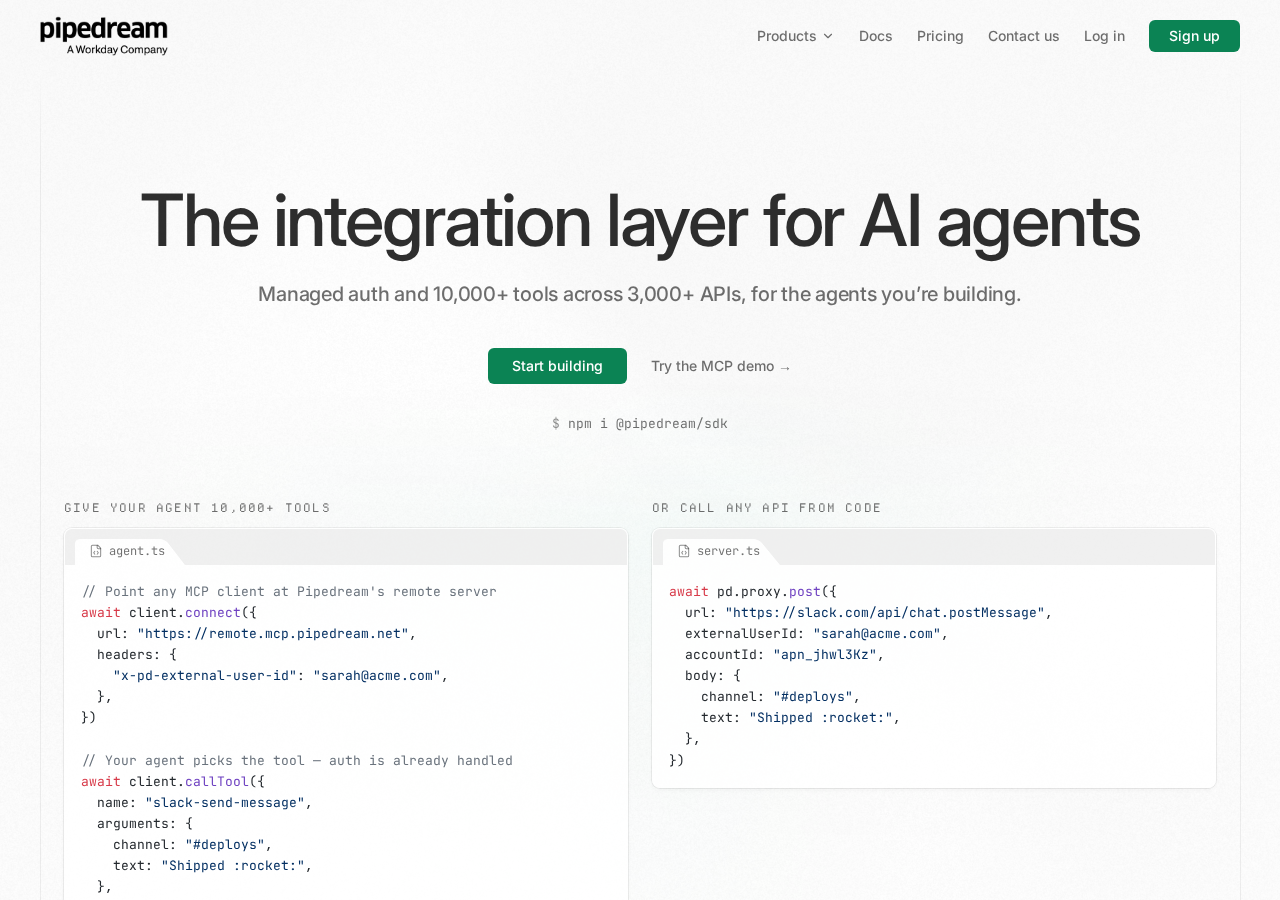This screenshot has width=1280, height=900.
Task: Click the 'Give your agent 10,000+ tools' label
Action: [197, 508]
